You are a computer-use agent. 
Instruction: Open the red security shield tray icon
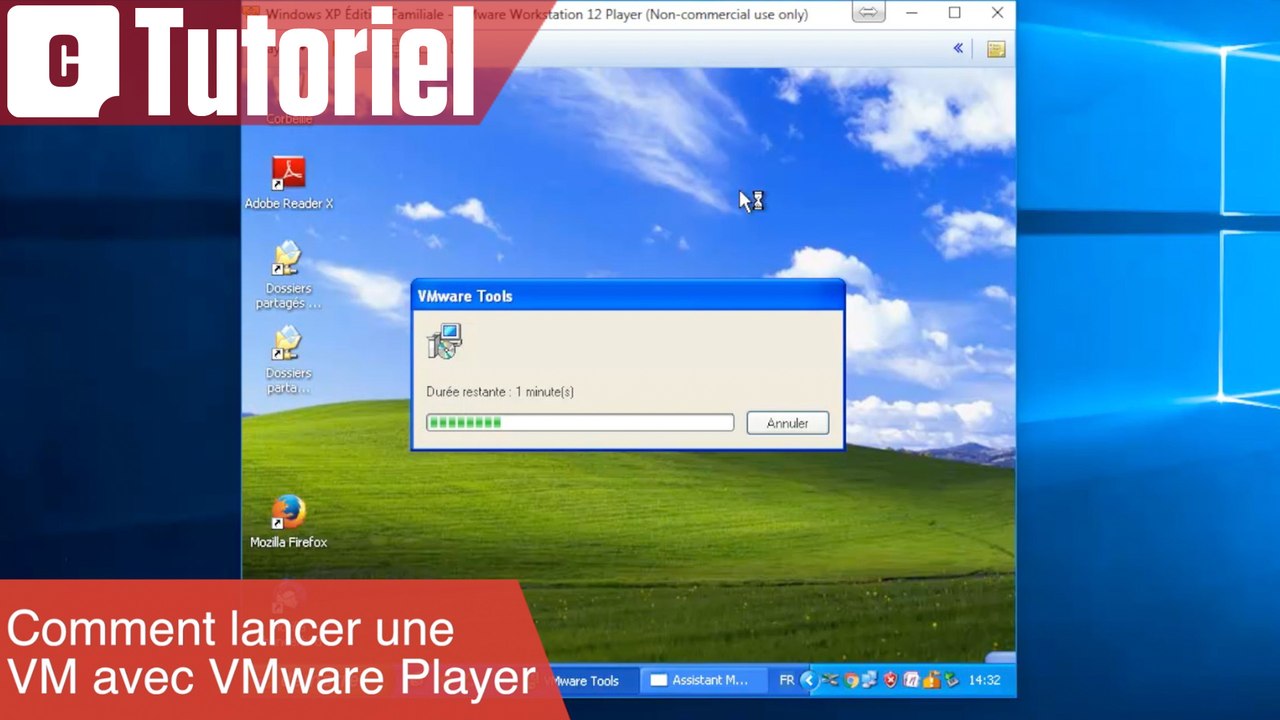(x=890, y=680)
